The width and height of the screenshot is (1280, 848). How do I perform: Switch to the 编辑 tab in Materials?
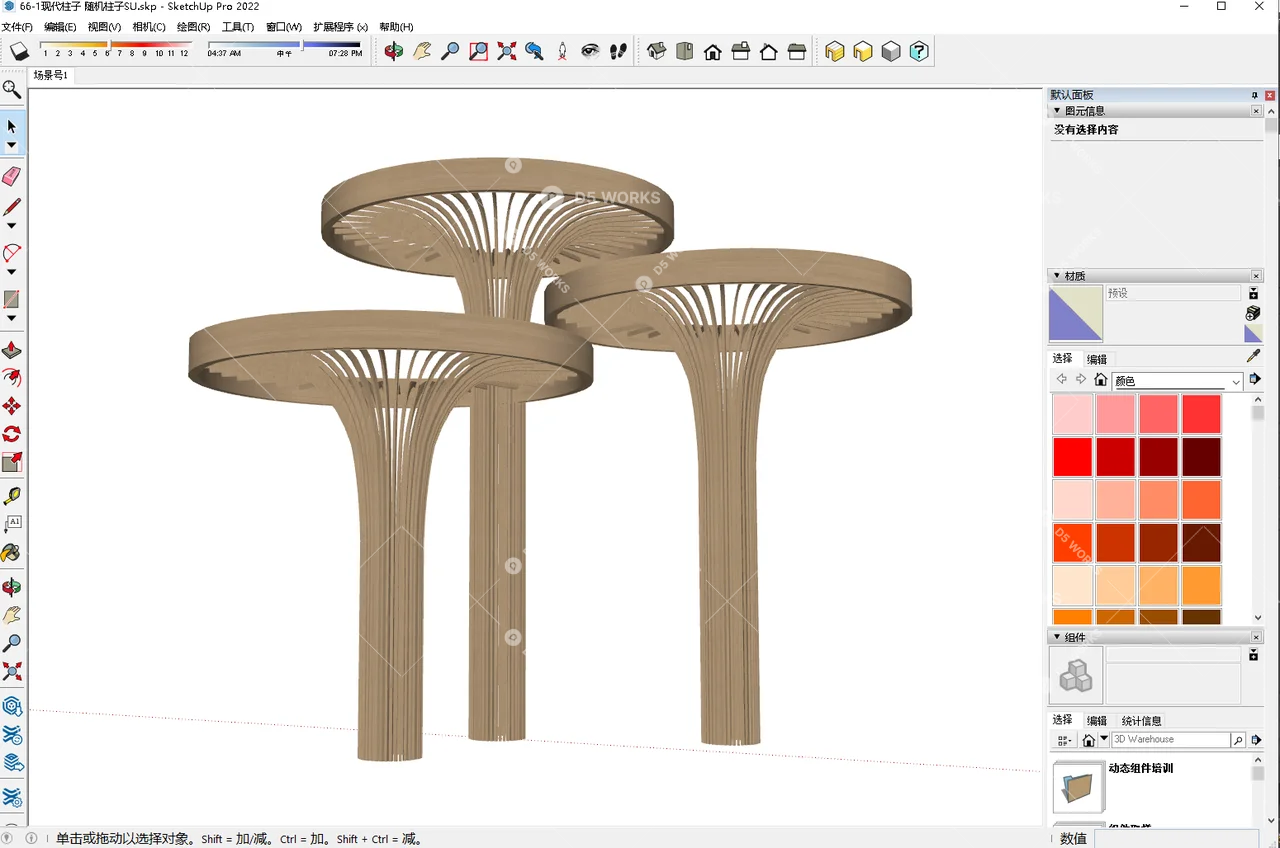pos(1096,358)
